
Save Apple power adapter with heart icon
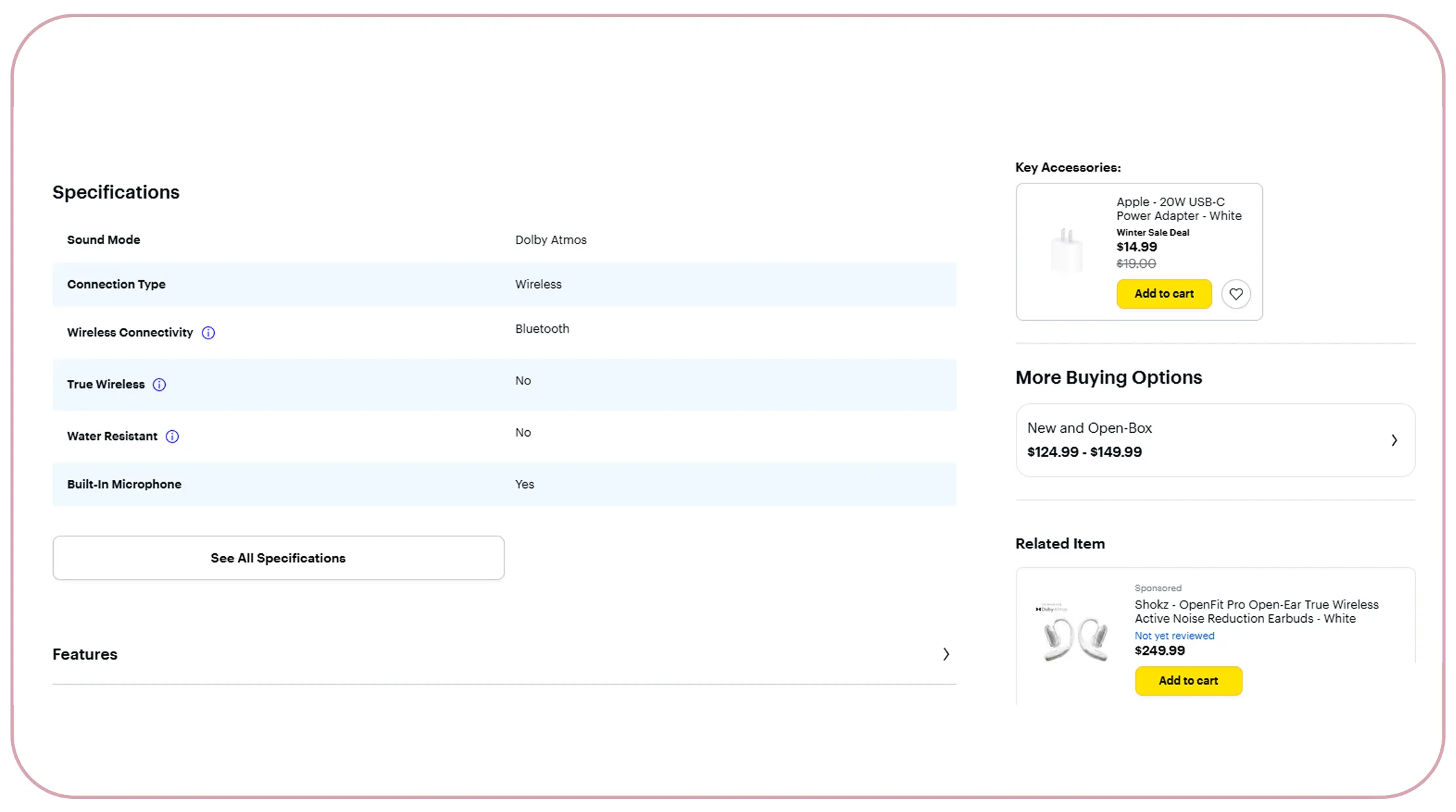point(1235,294)
